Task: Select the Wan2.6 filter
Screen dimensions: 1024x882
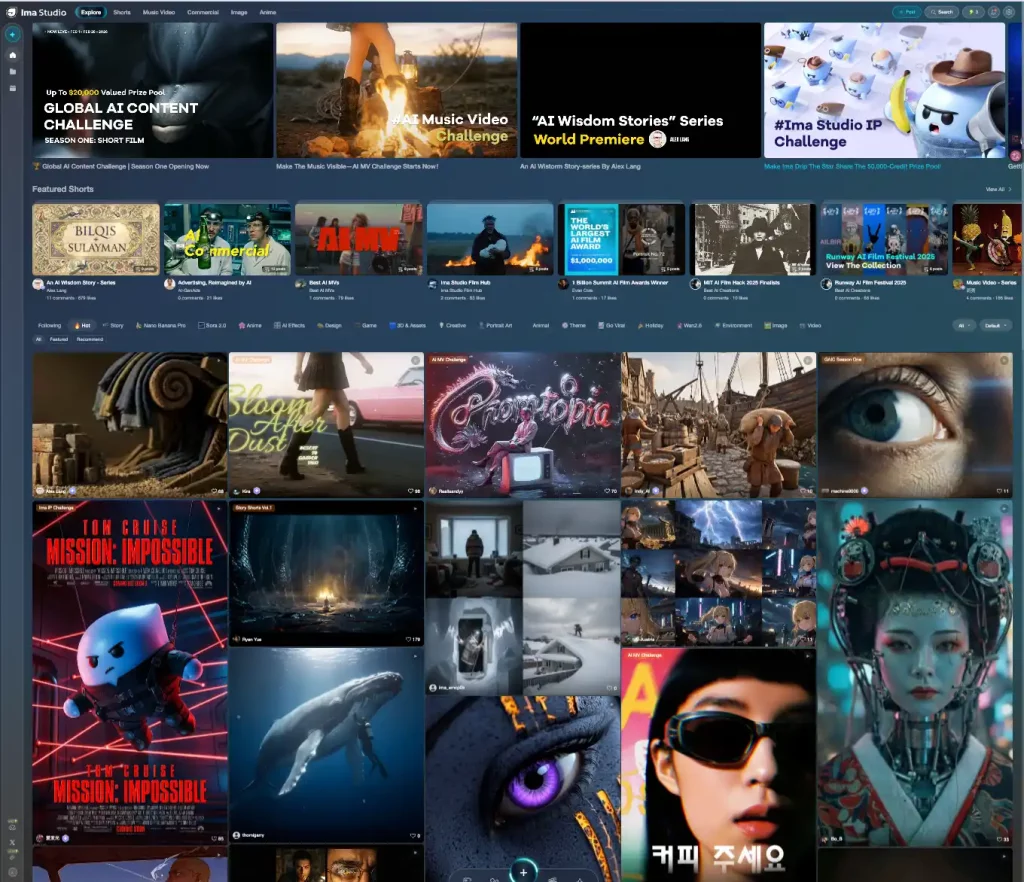Action: click(x=689, y=325)
